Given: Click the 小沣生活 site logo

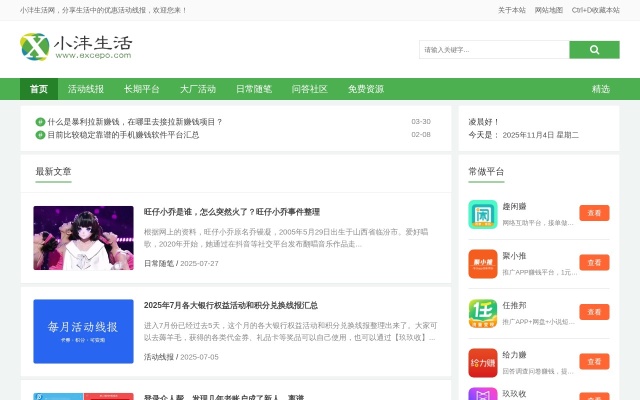Looking at the screenshot, I should 76,47.
